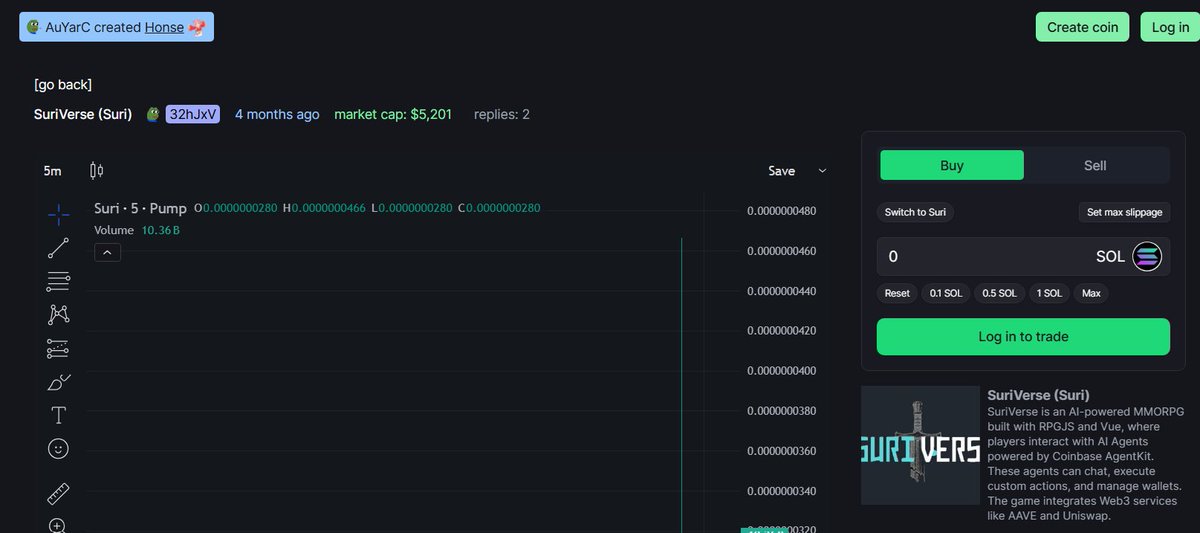
Task: Select the chart pattern drawing tool
Action: 58,315
